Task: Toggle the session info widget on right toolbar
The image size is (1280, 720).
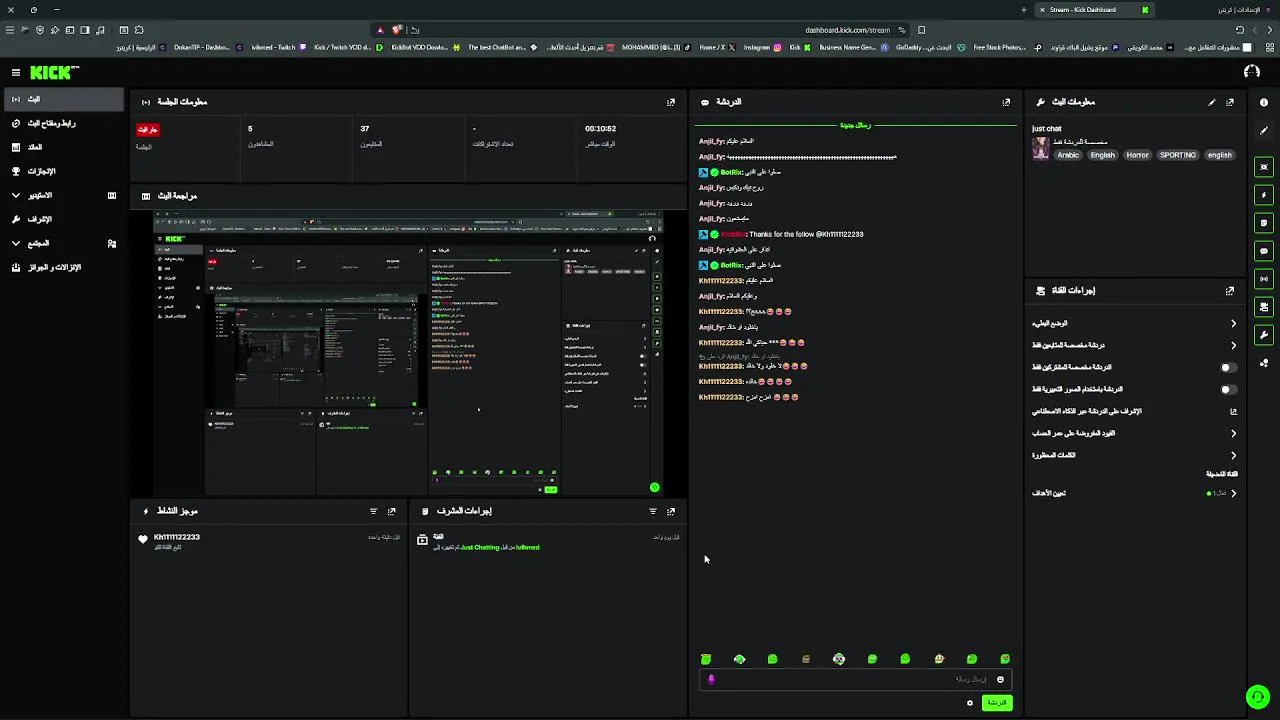Action: 1264,279
